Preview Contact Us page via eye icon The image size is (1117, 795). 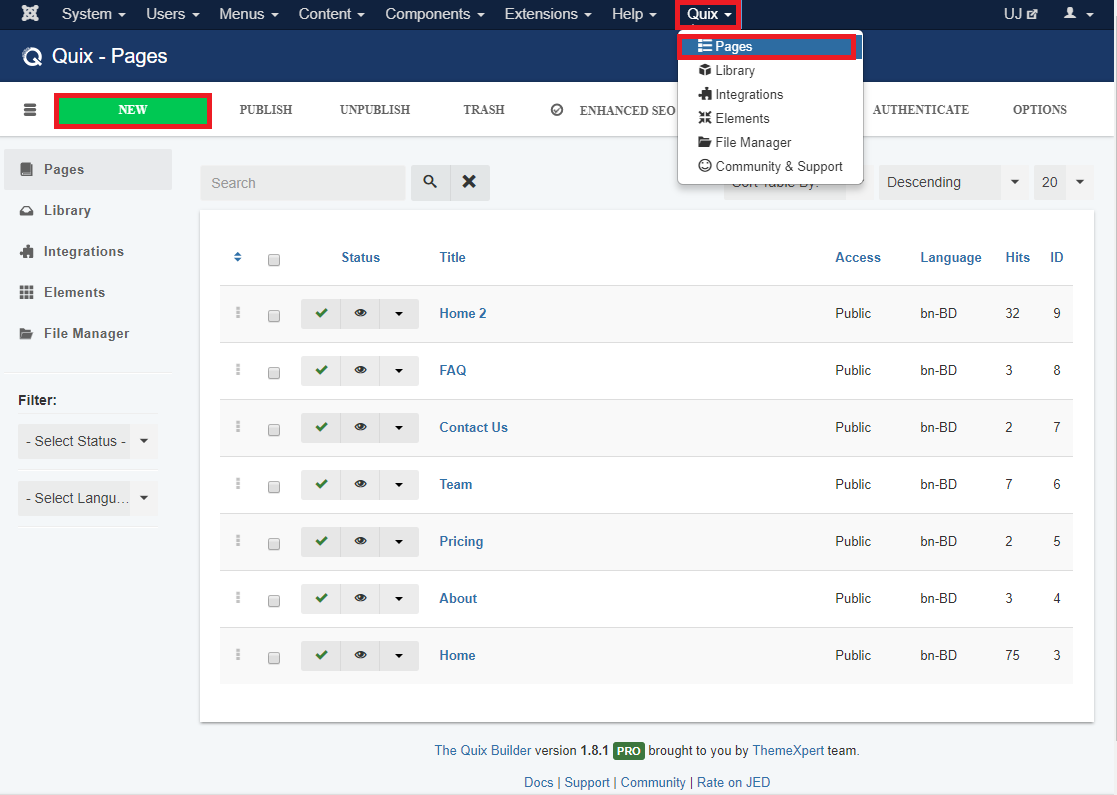click(360, 427)
